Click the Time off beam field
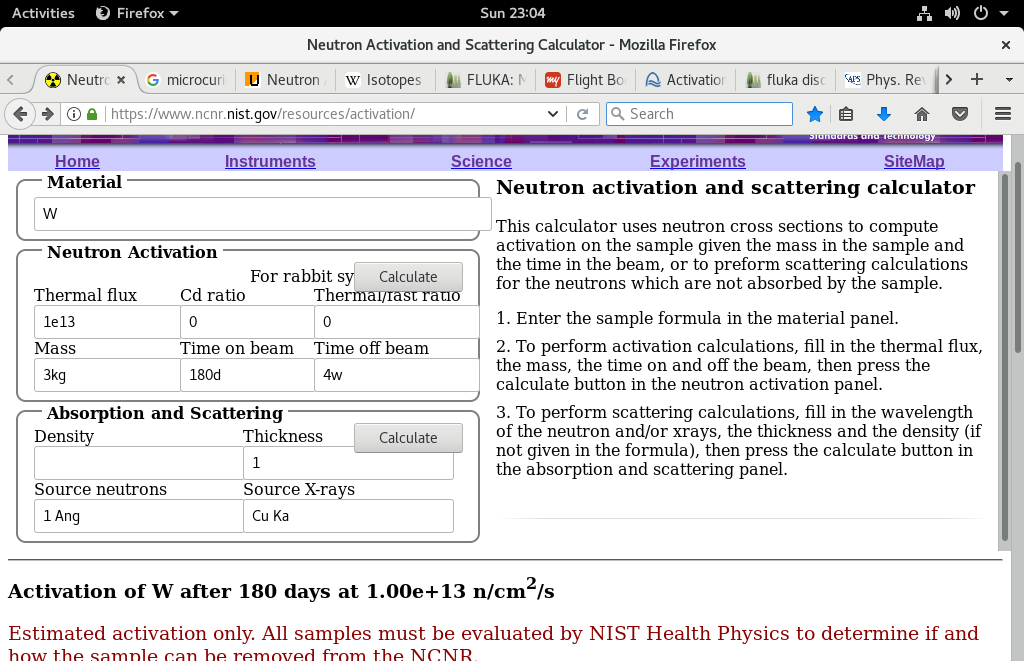 (x=396, y=375)
